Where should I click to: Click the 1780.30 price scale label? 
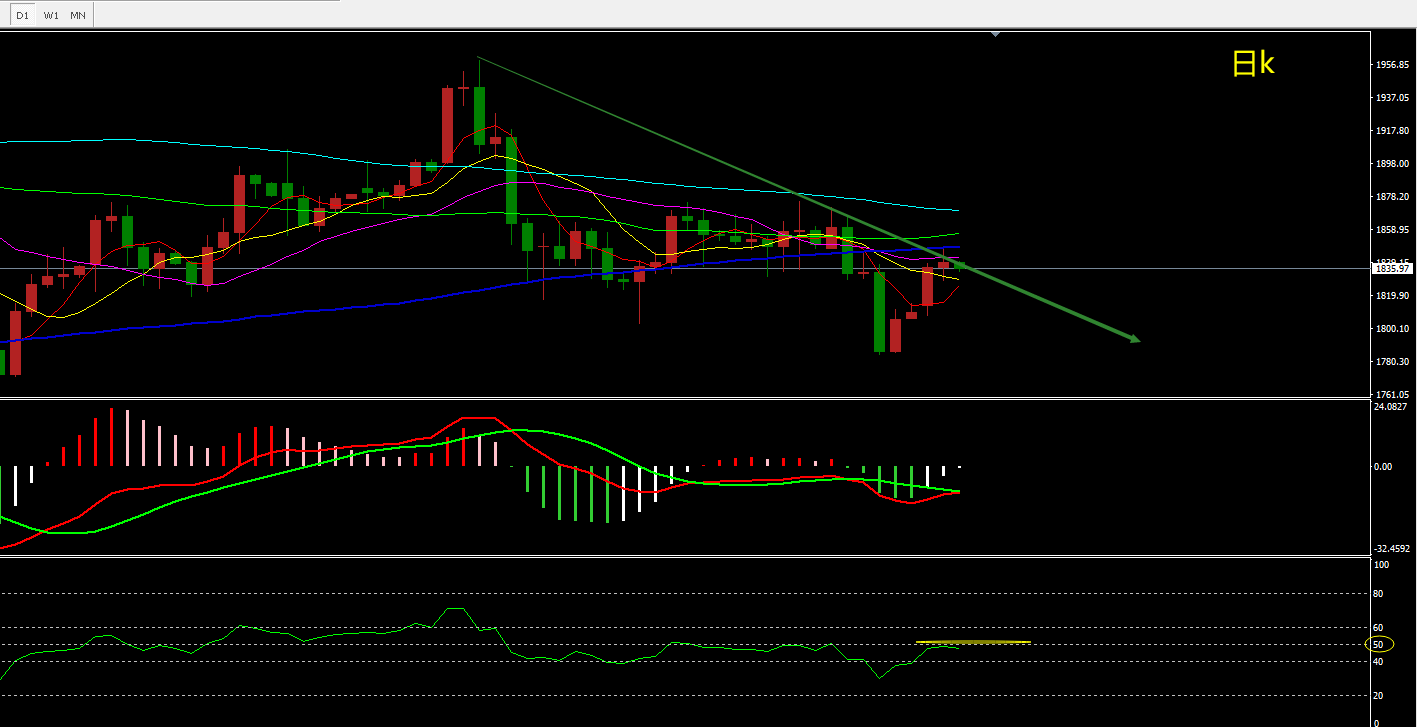(x=1392, y=362)
